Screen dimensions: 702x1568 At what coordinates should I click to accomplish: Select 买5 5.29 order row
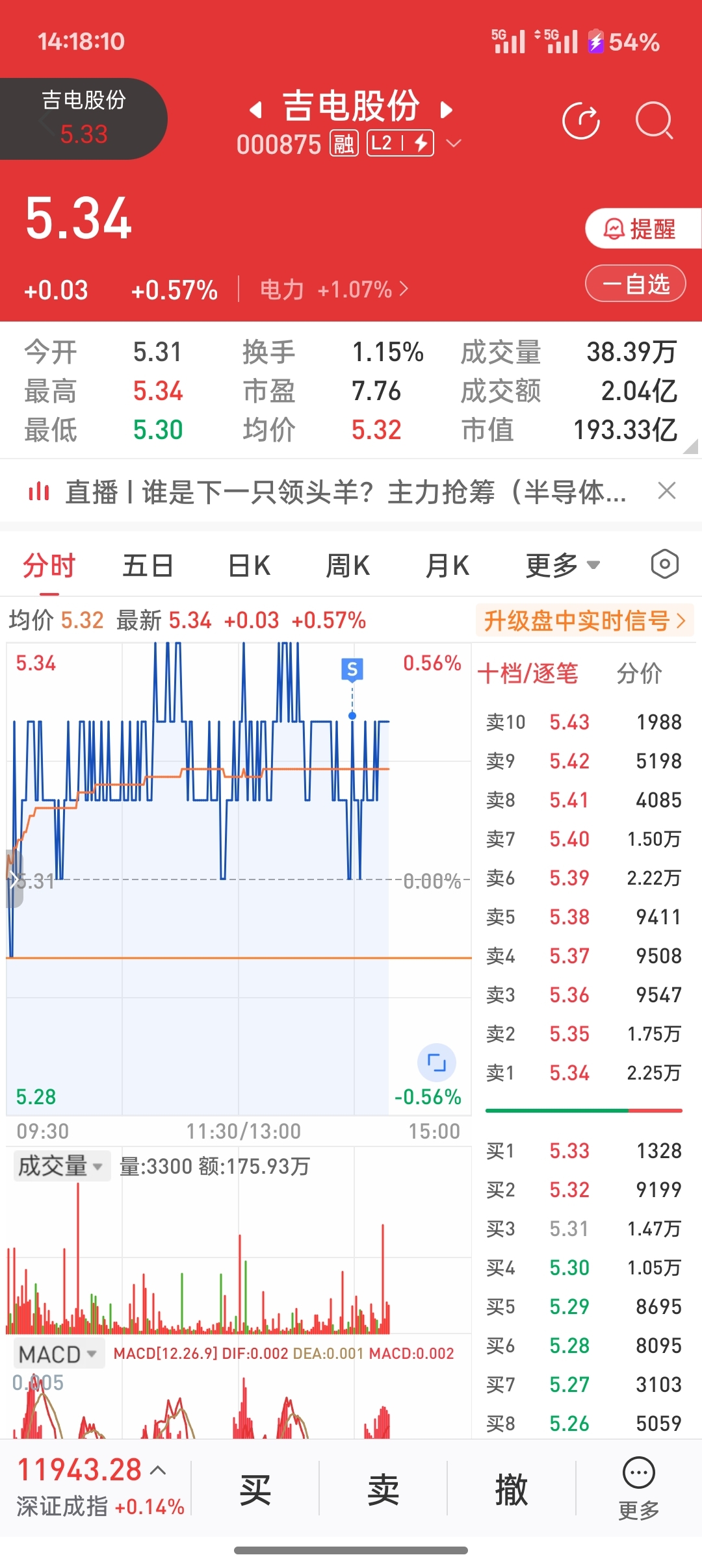point(584,1306)
